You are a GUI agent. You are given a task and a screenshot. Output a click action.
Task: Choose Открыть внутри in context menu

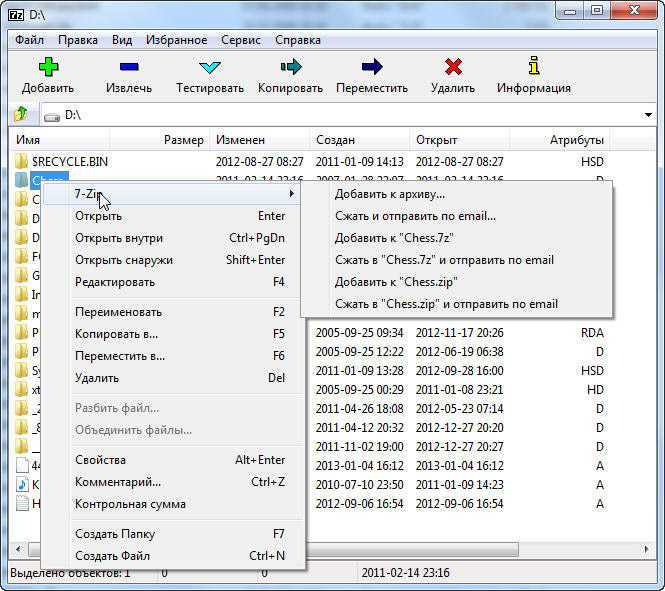pos(172,238)
